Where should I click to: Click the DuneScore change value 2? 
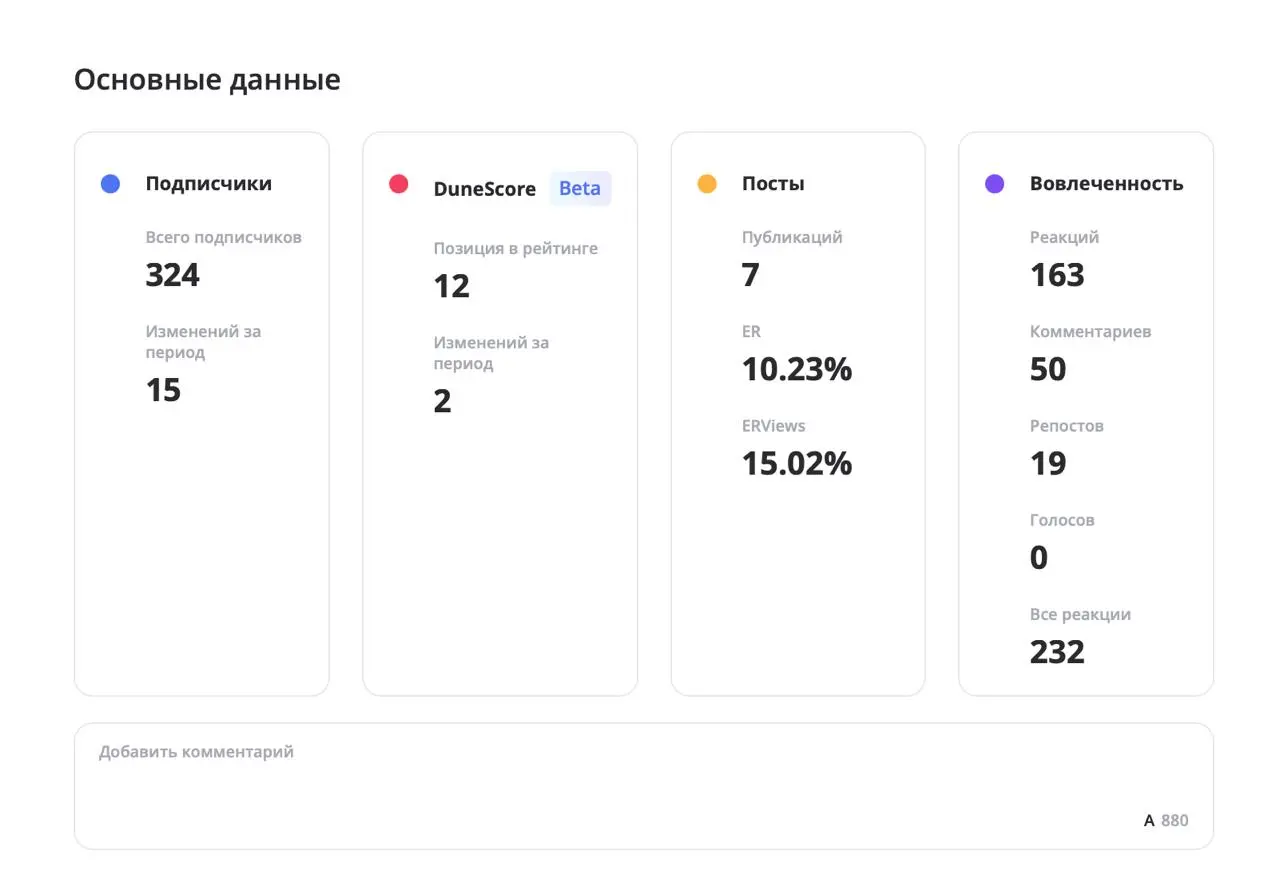(x=443, y=401)
